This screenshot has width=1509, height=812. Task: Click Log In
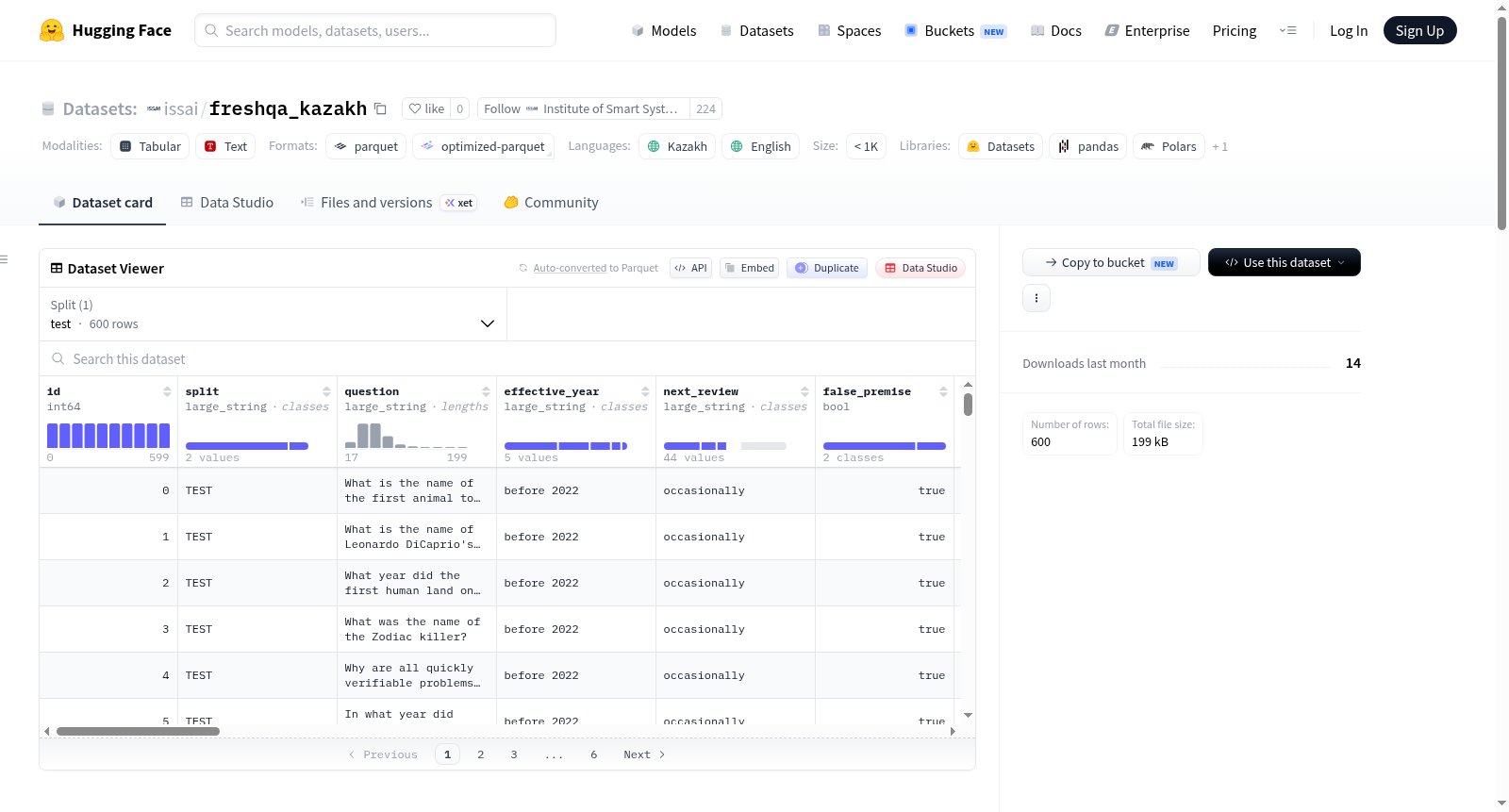(1349, 31)
